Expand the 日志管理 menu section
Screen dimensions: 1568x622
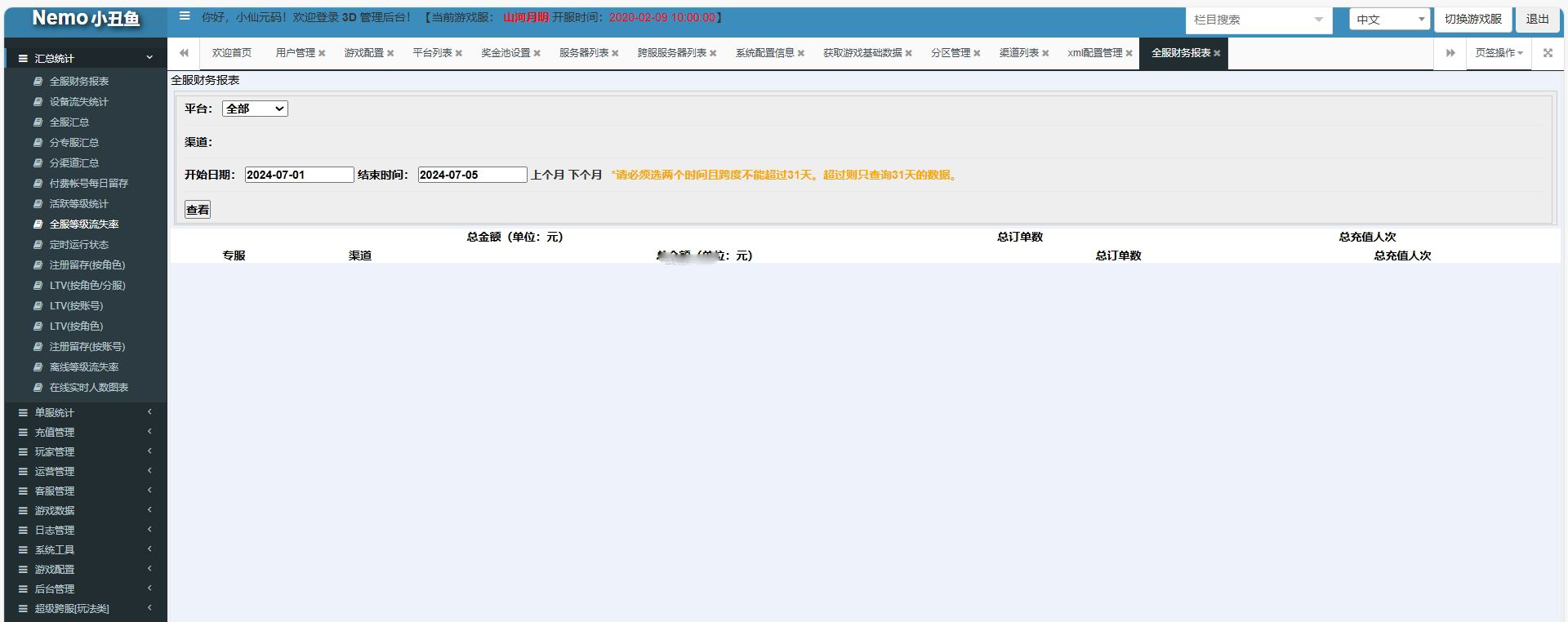tap(86, 530)
